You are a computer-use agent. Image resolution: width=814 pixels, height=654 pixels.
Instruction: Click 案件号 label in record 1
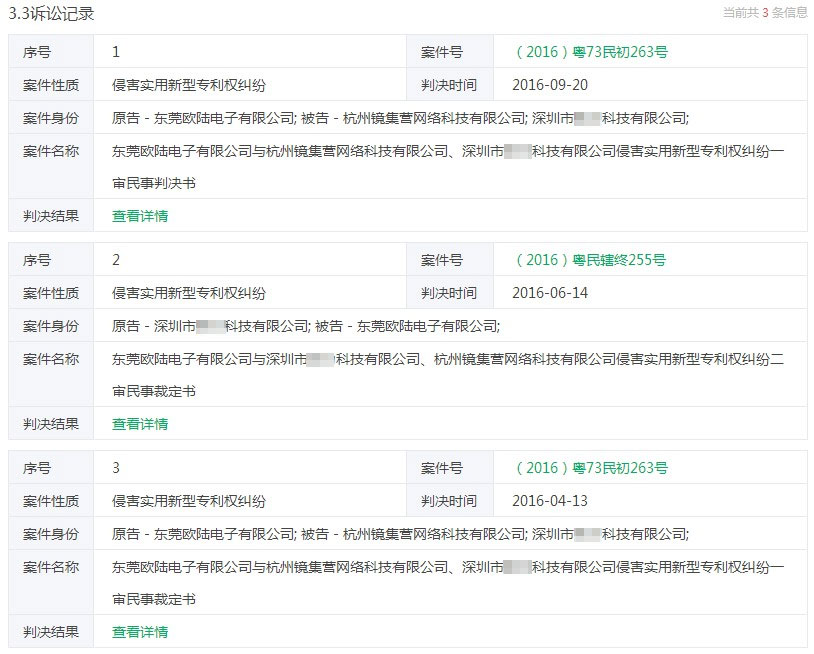tap(442, 52)
